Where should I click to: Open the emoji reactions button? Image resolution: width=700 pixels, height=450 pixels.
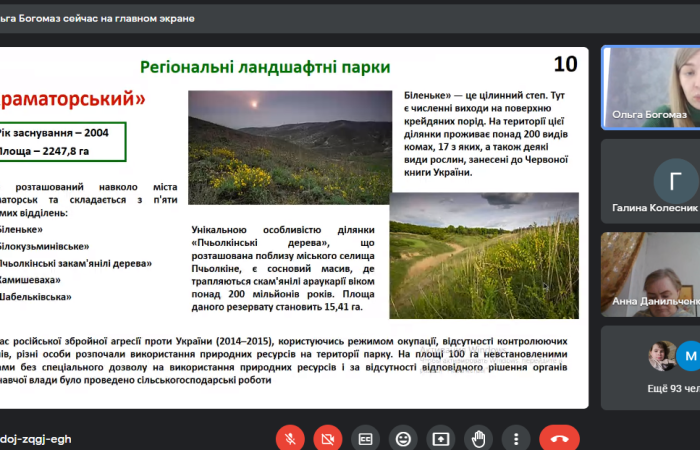[x=403, y=438]
